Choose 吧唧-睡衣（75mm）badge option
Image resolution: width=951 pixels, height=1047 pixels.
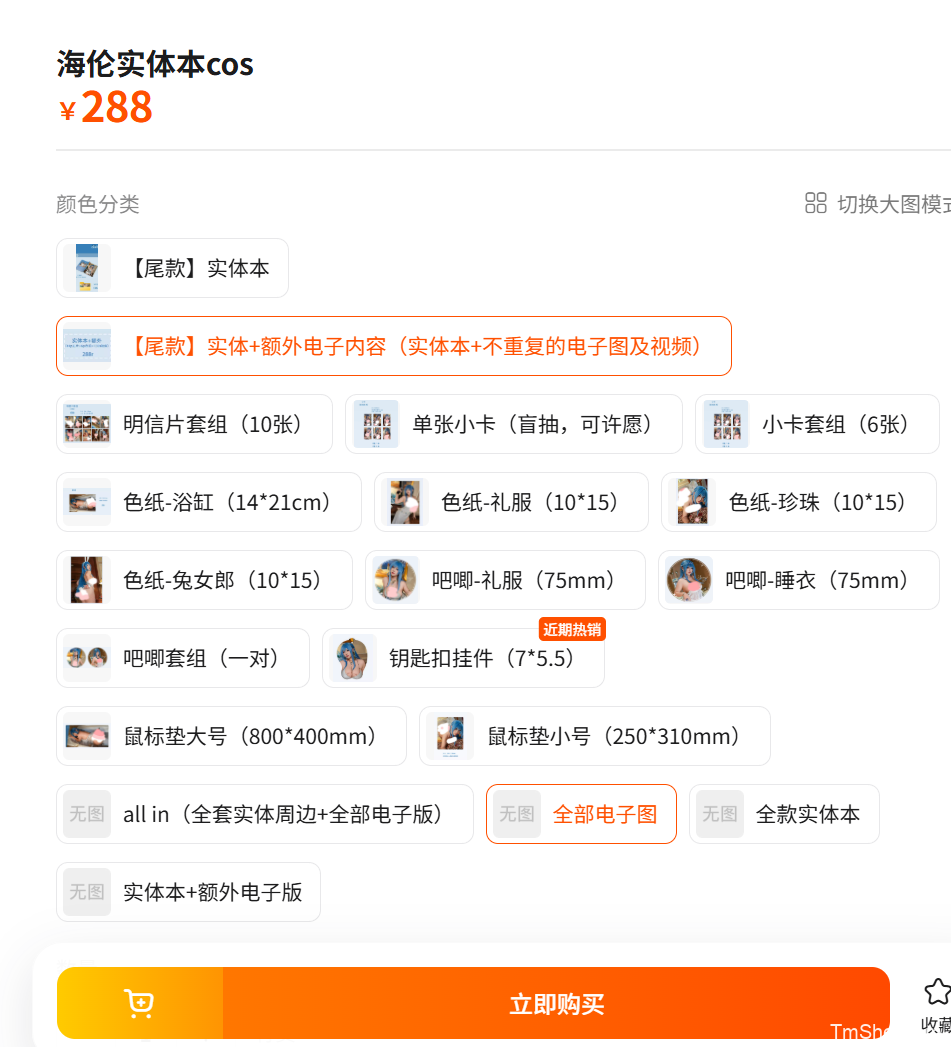(x=799, y=580)
